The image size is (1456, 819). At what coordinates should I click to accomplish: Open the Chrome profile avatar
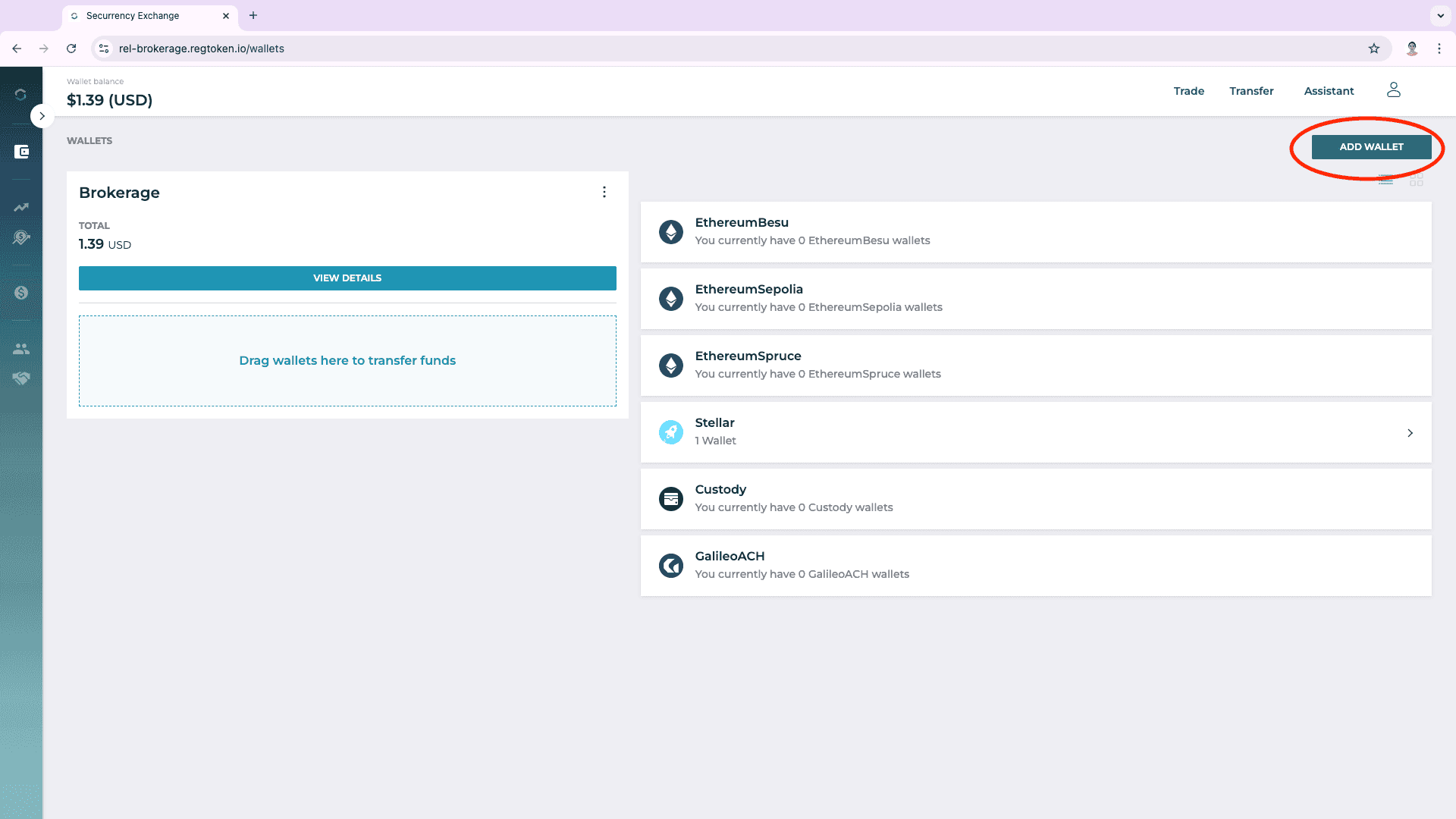[1412, 49]
